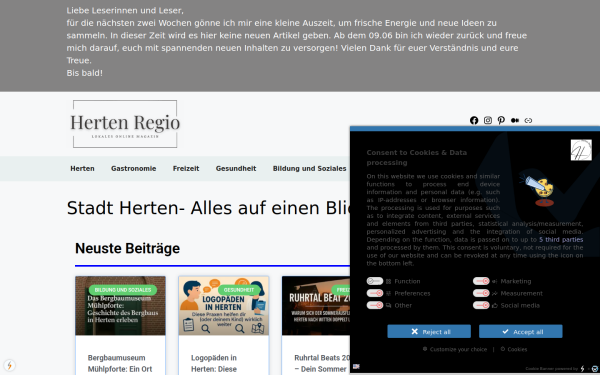Click the Bildung und Soziales category badge

coord(123,290)
